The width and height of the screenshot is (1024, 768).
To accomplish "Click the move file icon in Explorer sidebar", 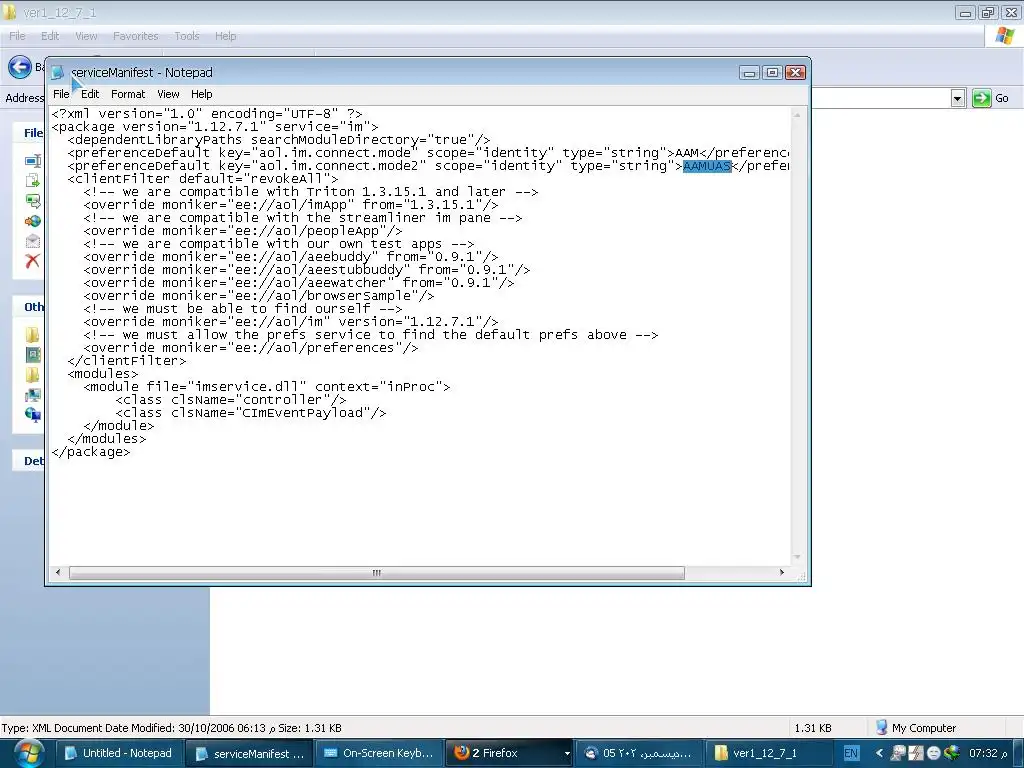I will coord(33,181).
